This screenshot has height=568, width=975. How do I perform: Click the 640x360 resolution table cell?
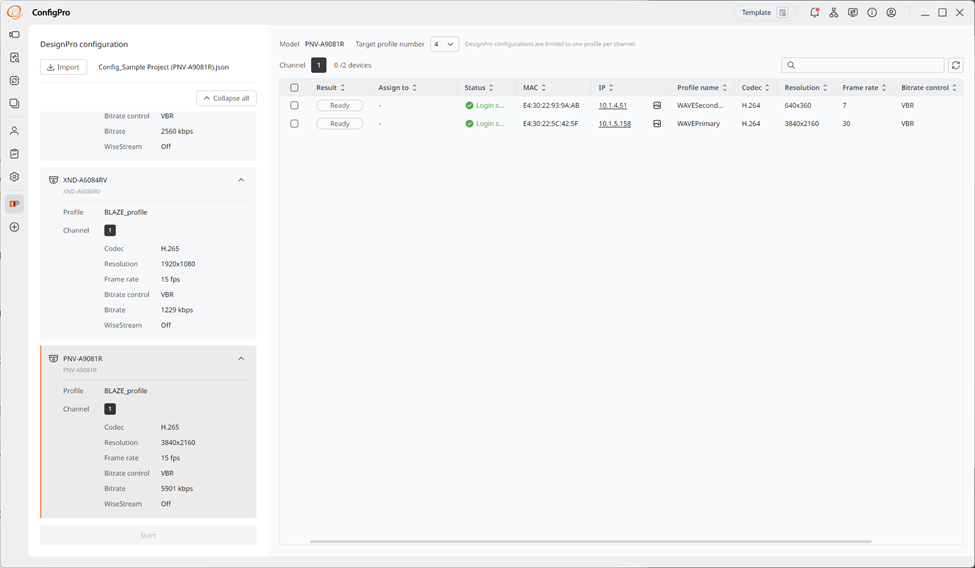(x=798, y=106)
